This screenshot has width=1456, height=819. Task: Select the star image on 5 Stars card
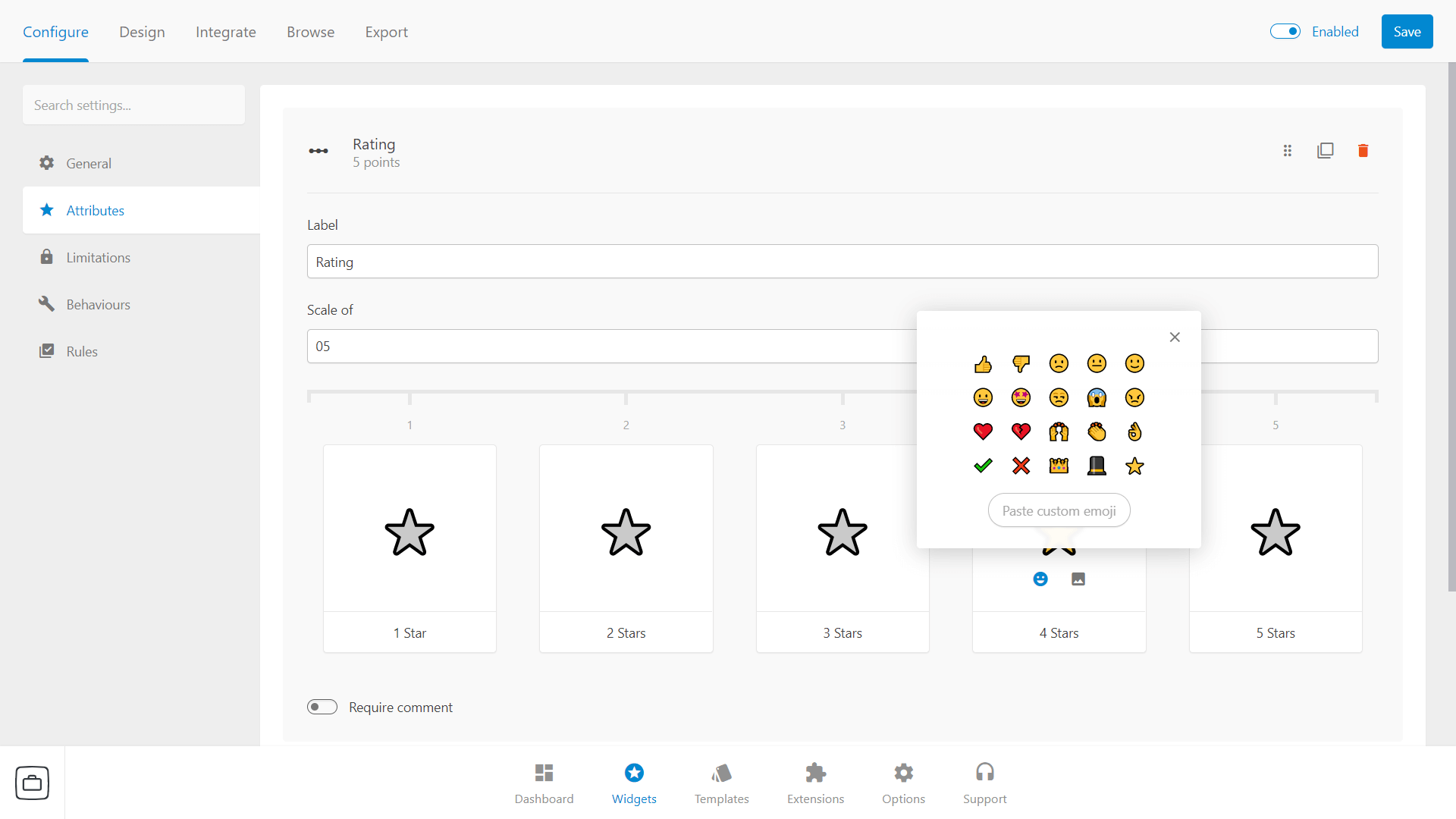(x=1276, y=532)
